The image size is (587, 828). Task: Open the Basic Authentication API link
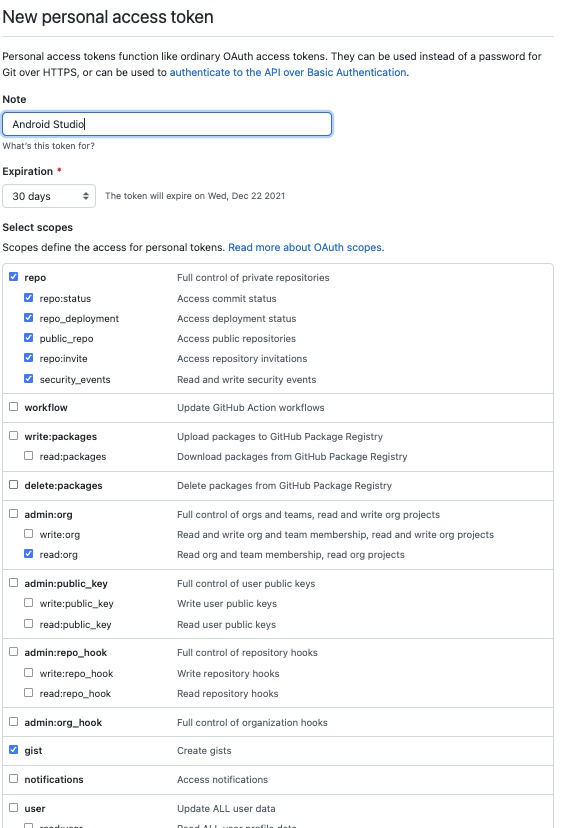pos(288,72)
